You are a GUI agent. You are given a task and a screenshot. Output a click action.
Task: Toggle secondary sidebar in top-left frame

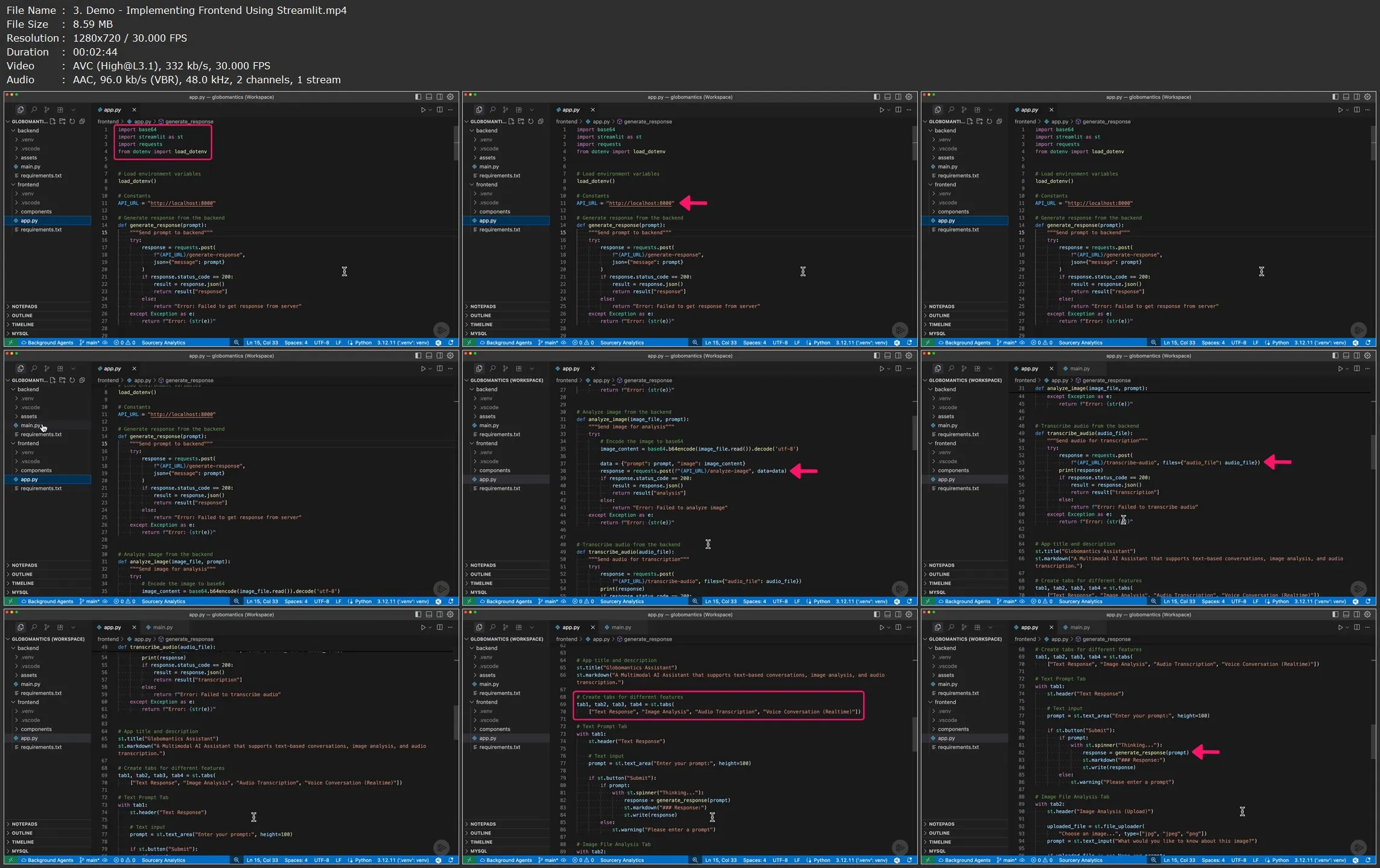440,97
